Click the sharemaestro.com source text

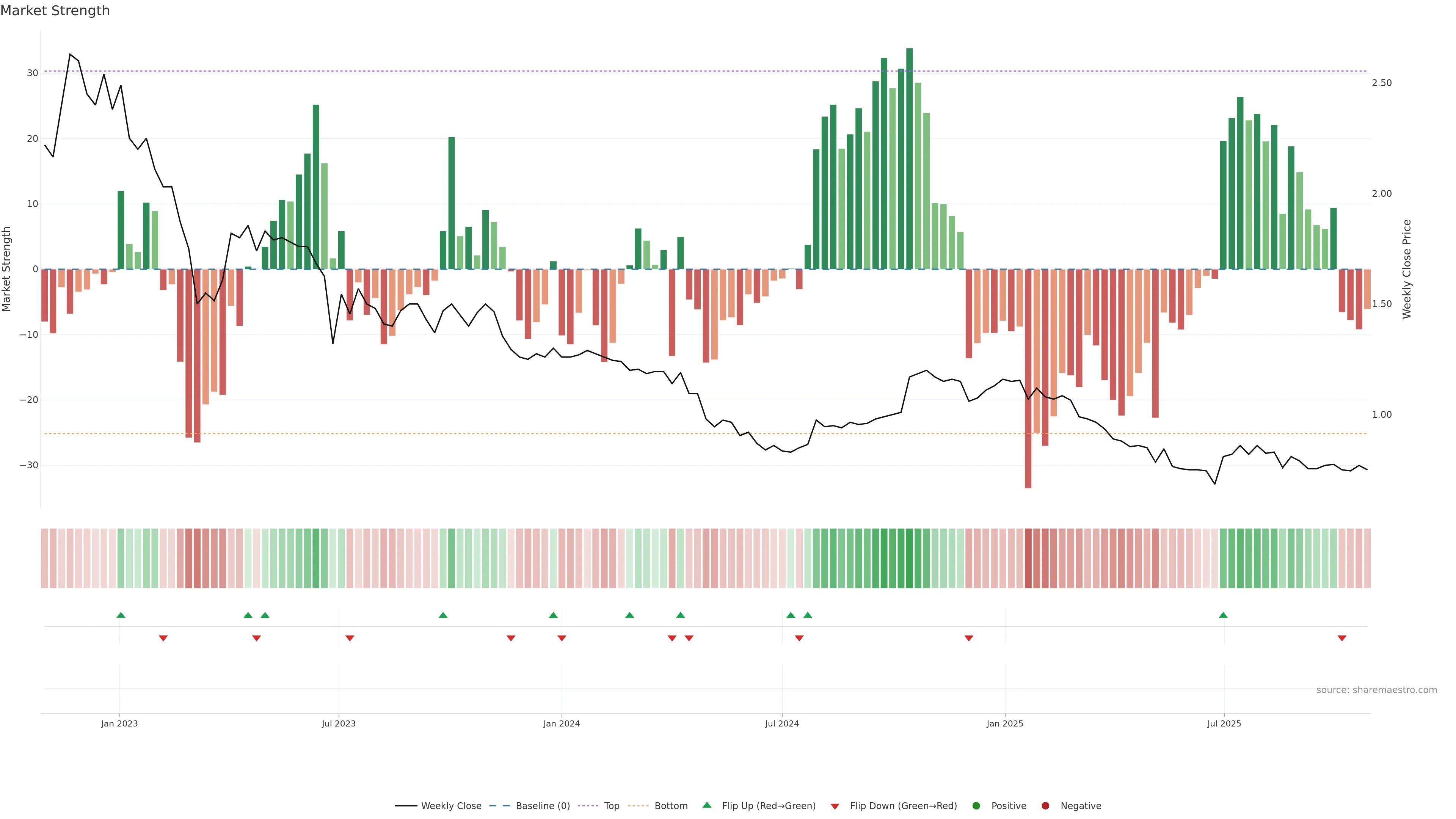click(1376, 690)
